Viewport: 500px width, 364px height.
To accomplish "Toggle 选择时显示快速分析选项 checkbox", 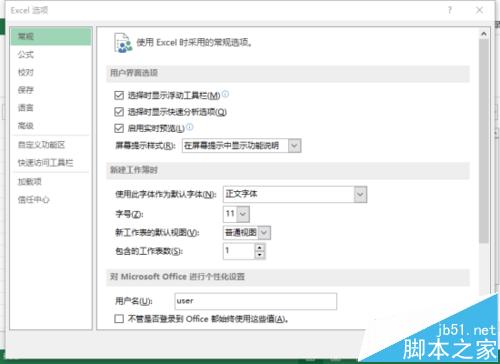I will click(119, 112).
